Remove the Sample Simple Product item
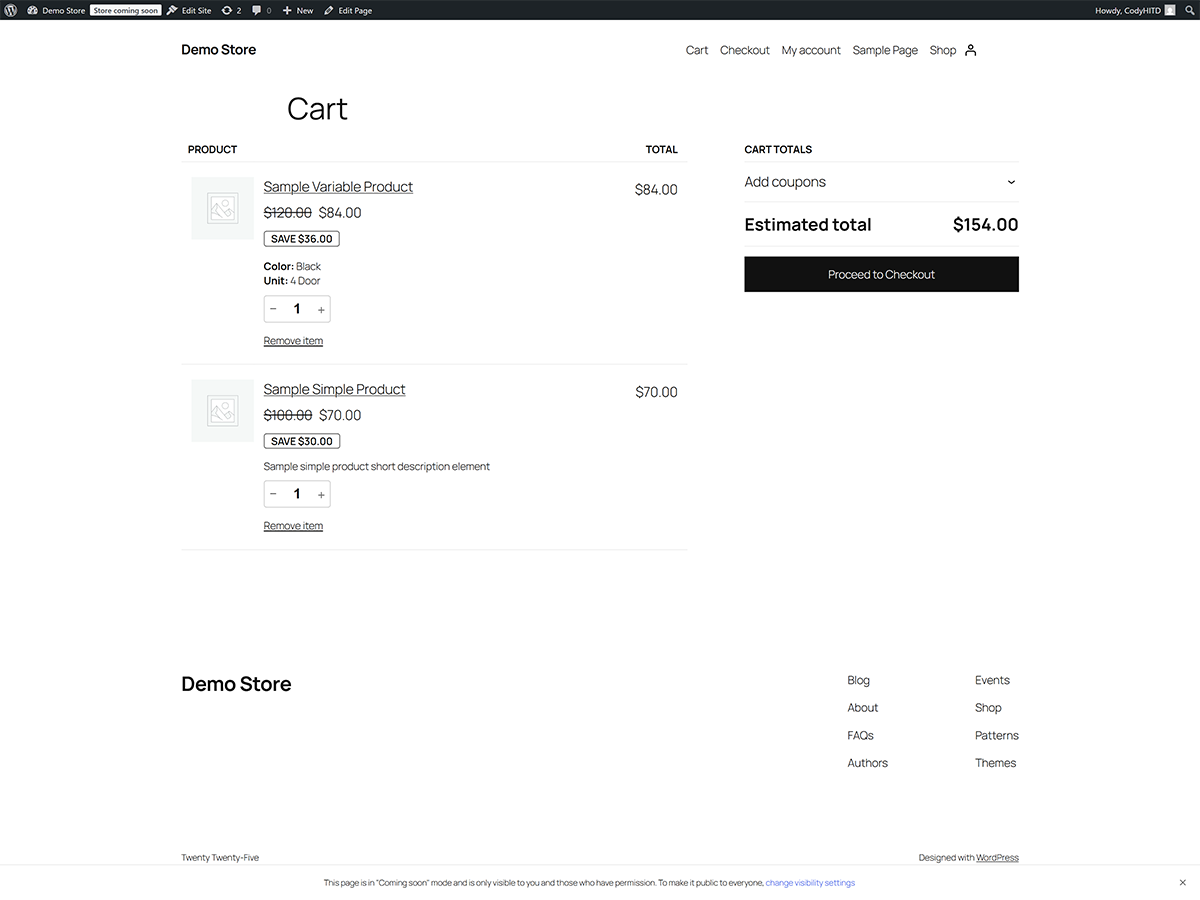This screenshot has height=900, width=1200. pyautogui.click(x=293, y=525)
